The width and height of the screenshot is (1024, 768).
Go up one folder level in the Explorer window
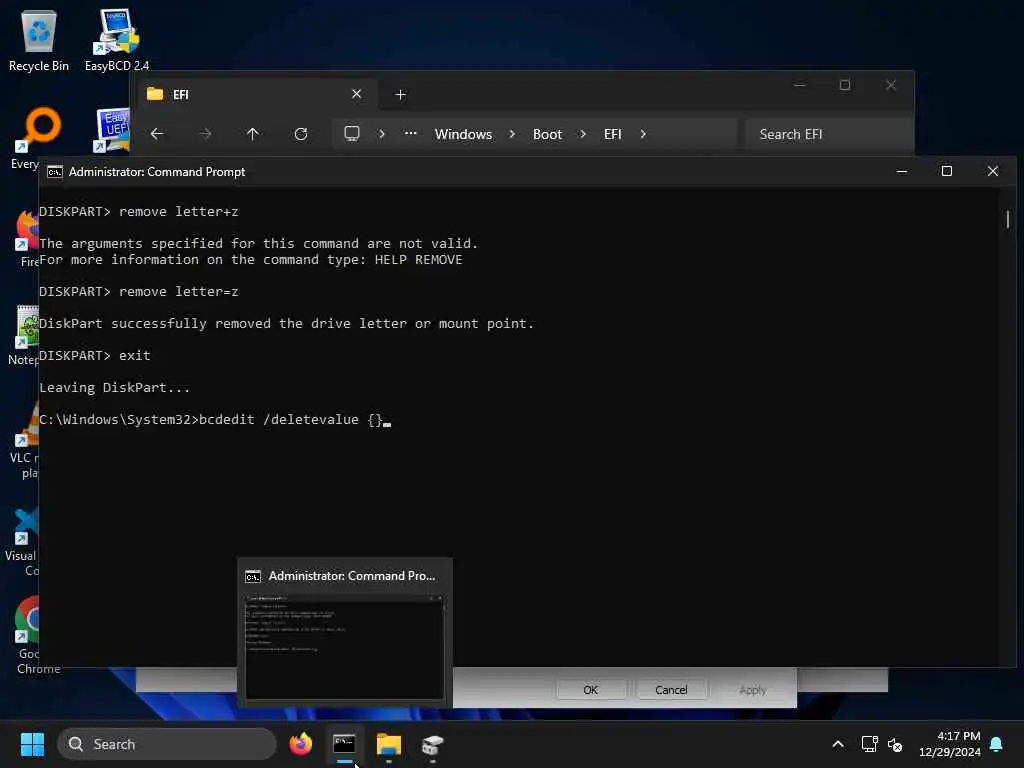tap(253, 134)
